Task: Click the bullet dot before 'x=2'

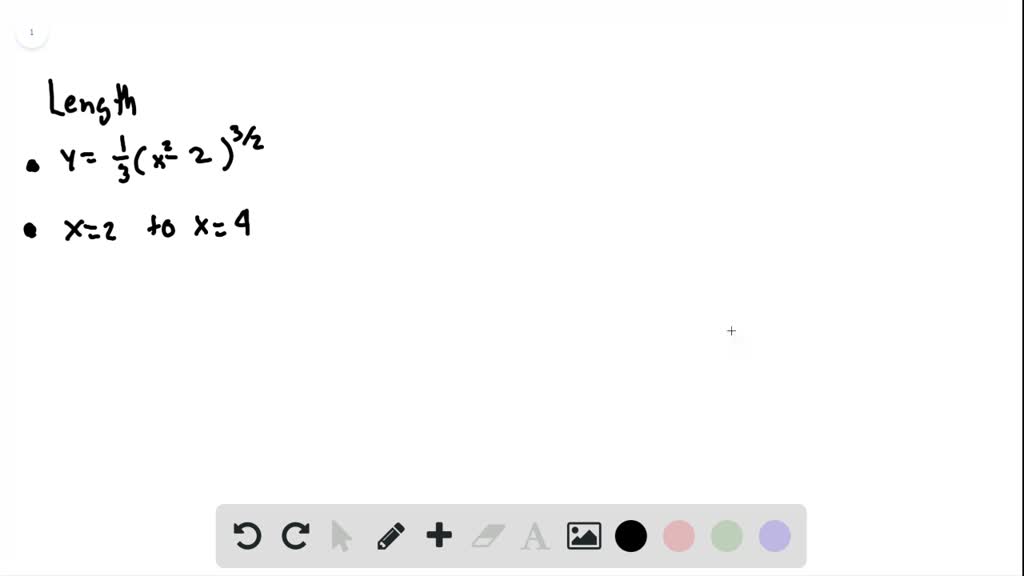Action: coord(30,230)
